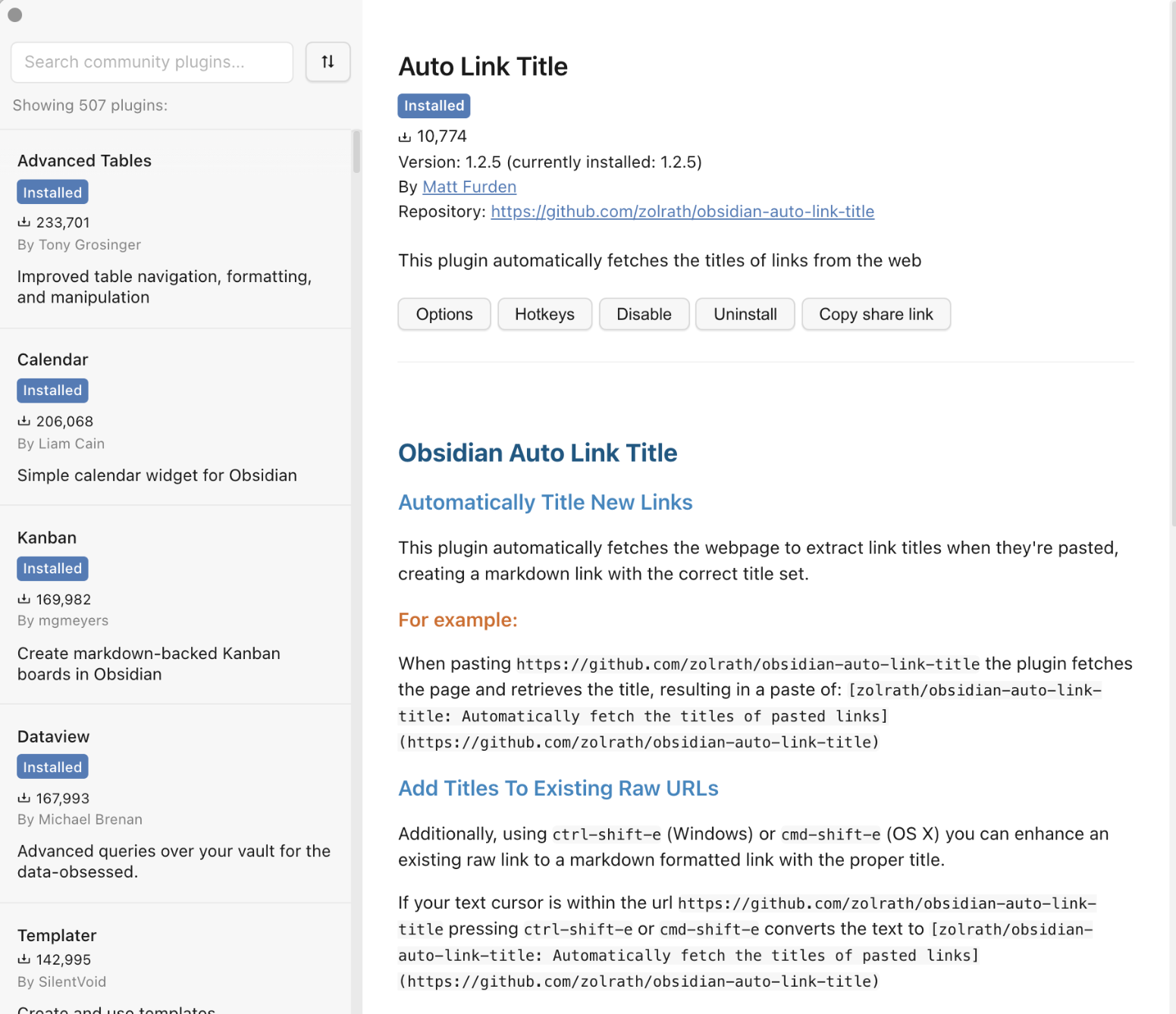Click the download icon beside 206,068
The image size is (1176, 1014).
coord(24,421)
